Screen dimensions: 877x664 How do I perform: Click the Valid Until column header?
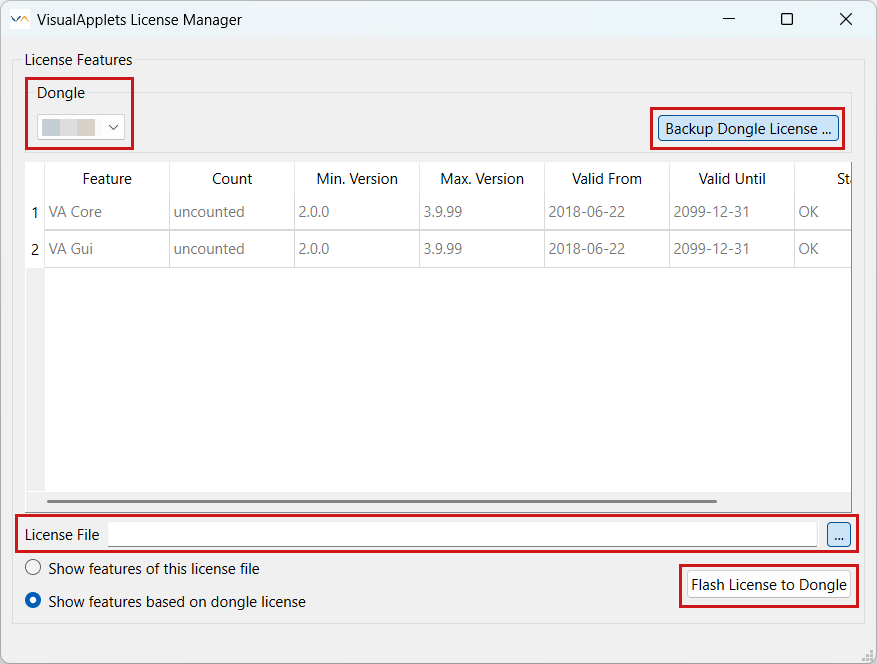coord(732,179)
